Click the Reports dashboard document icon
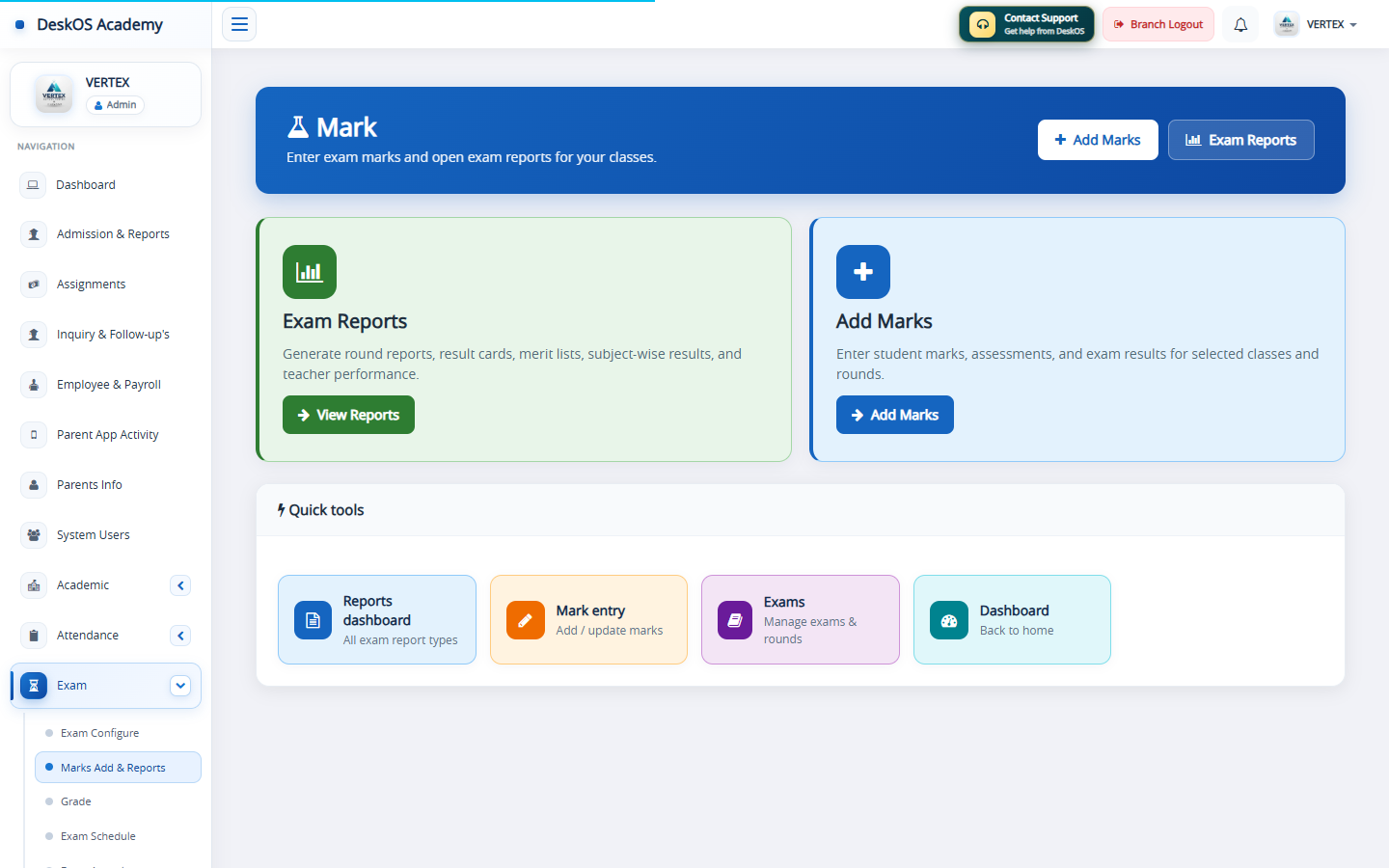 click(313, 620)
